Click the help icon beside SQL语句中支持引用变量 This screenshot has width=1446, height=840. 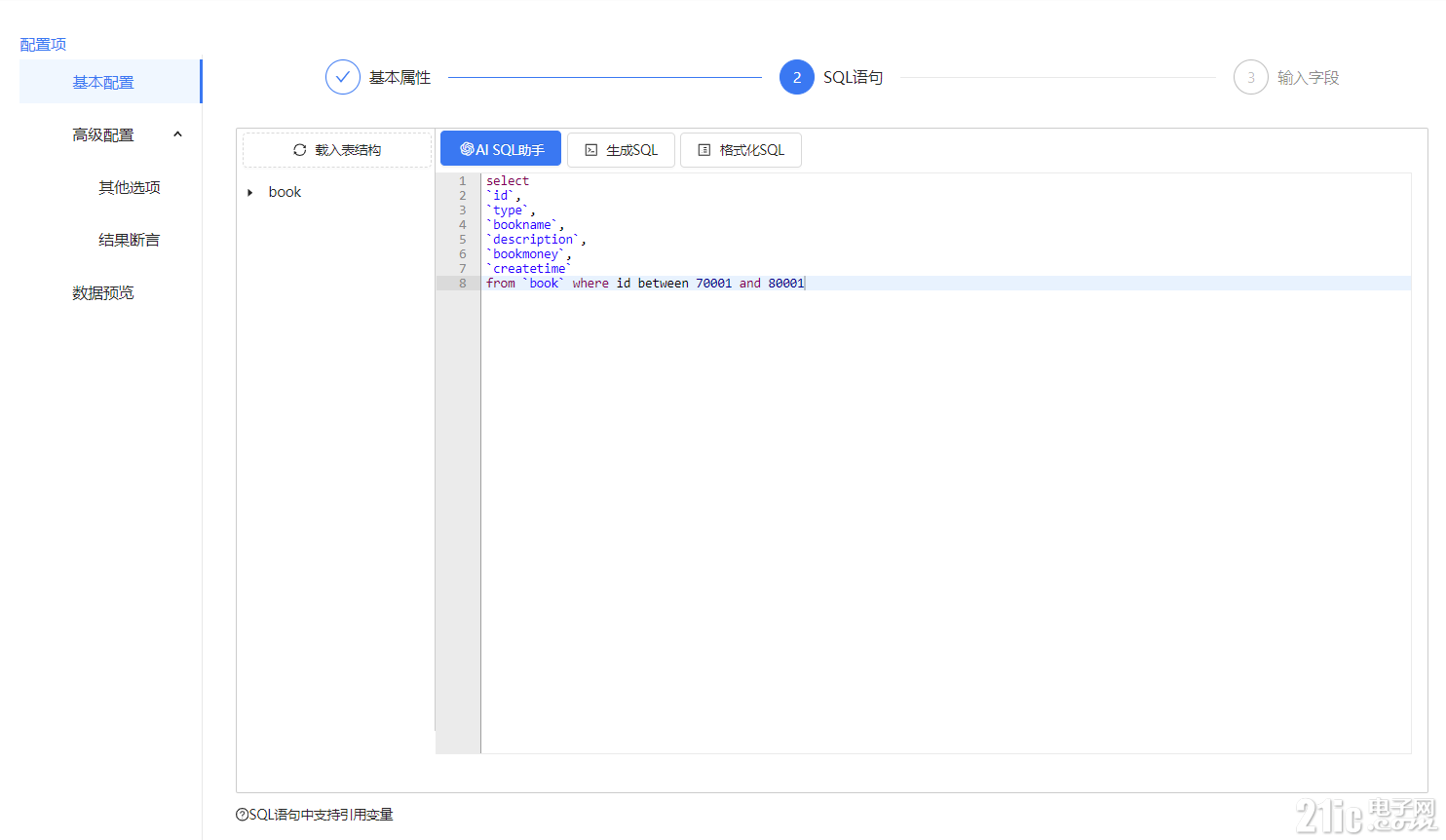pos(242,815)
